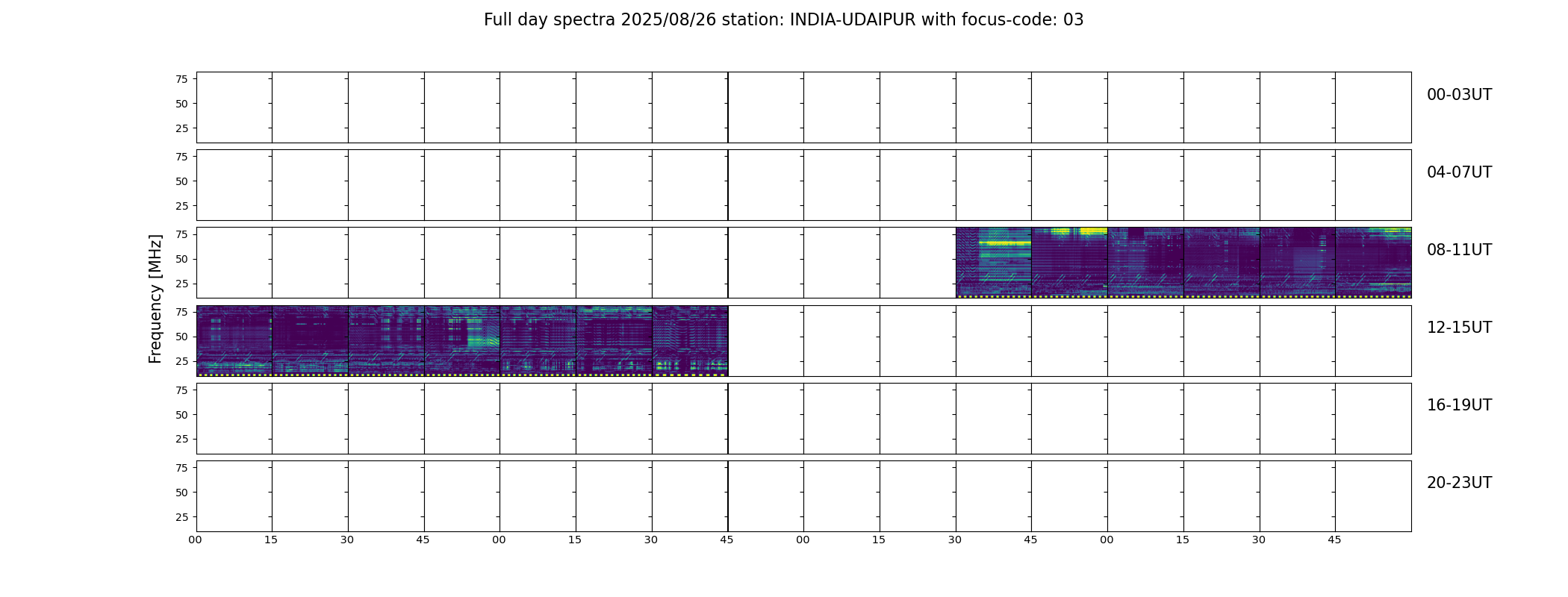
Task: Click the '25' frequency tick of the 08-11UT row
Action: tap(181, 284)
